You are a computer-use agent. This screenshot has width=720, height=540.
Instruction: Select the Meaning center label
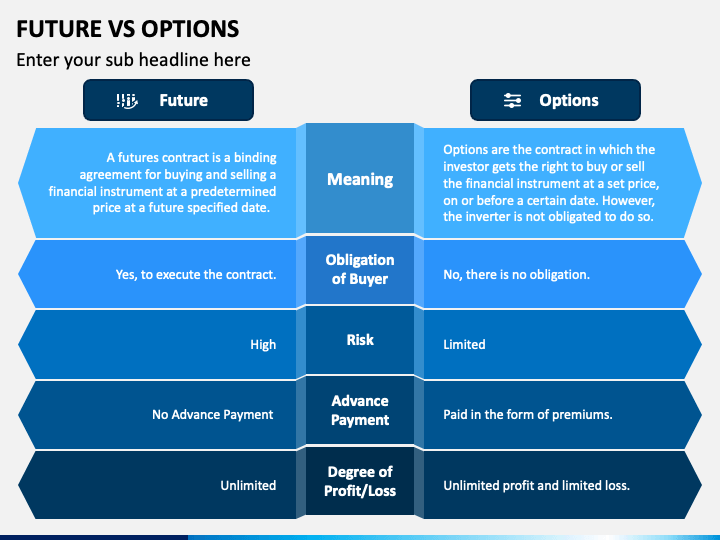pos(360,179)
